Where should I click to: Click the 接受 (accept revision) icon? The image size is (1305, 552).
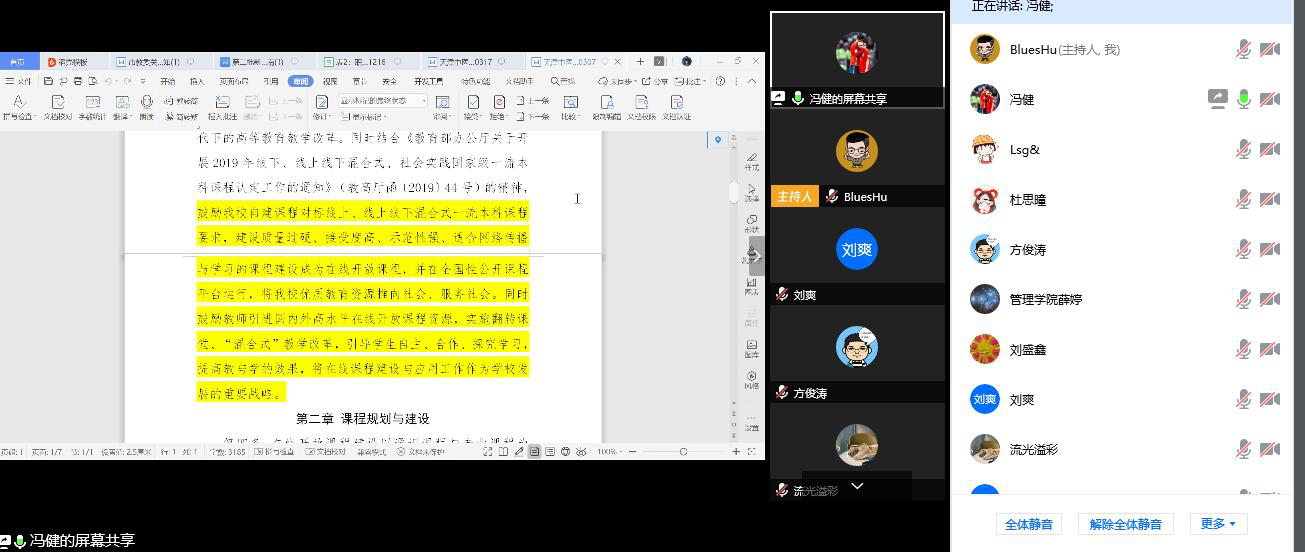click(473, 102)
